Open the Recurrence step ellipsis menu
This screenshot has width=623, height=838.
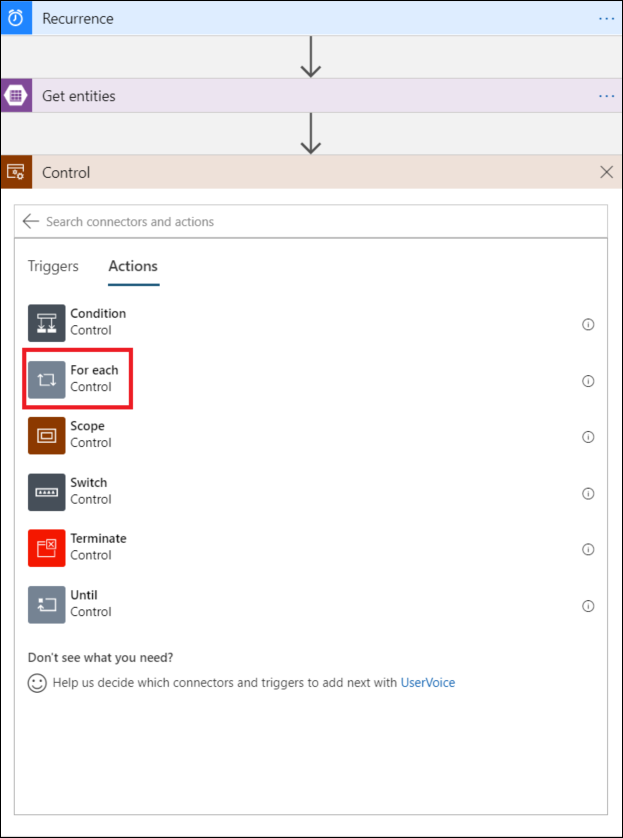(x=606, y=19)
